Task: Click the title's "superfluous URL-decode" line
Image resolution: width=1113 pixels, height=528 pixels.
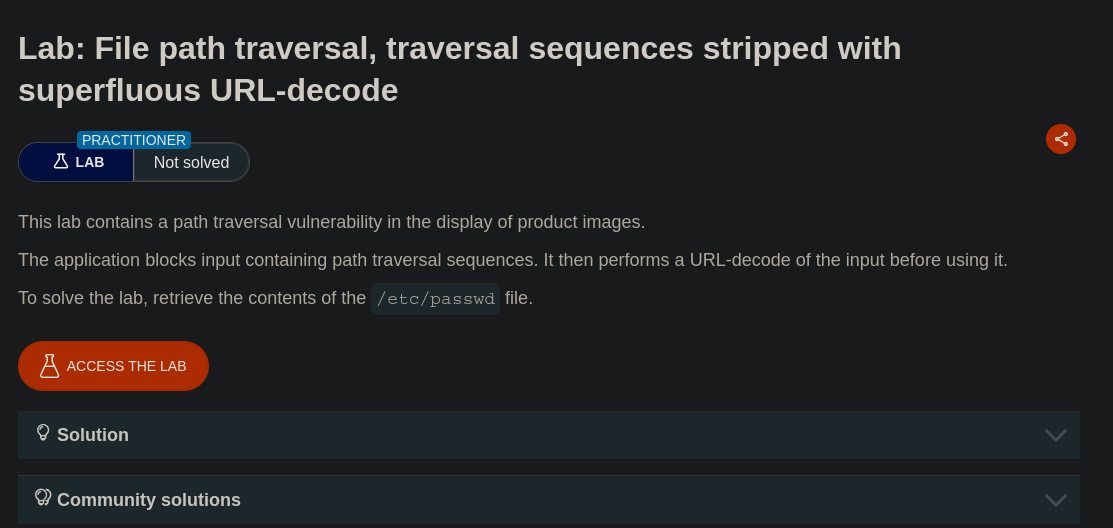Action: (208, 90)
